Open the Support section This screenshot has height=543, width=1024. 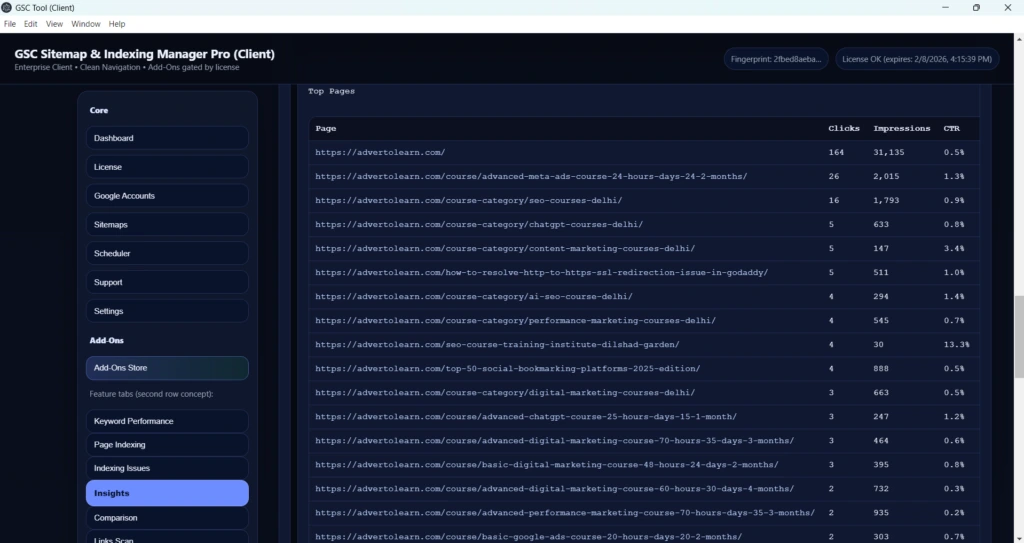tap(167, 282)
